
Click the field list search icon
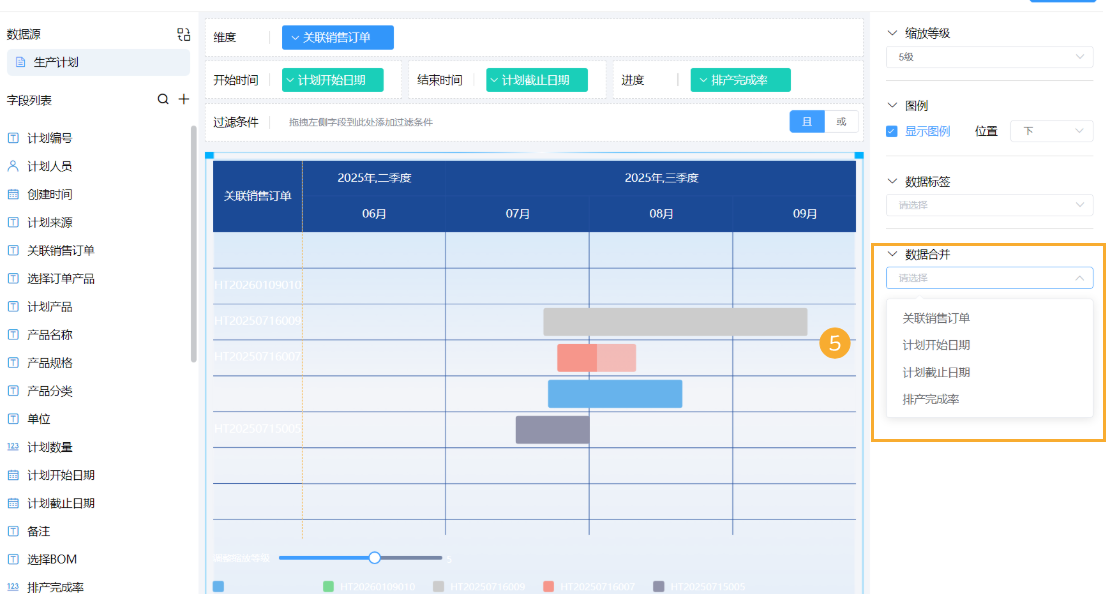tap(163, 99)
